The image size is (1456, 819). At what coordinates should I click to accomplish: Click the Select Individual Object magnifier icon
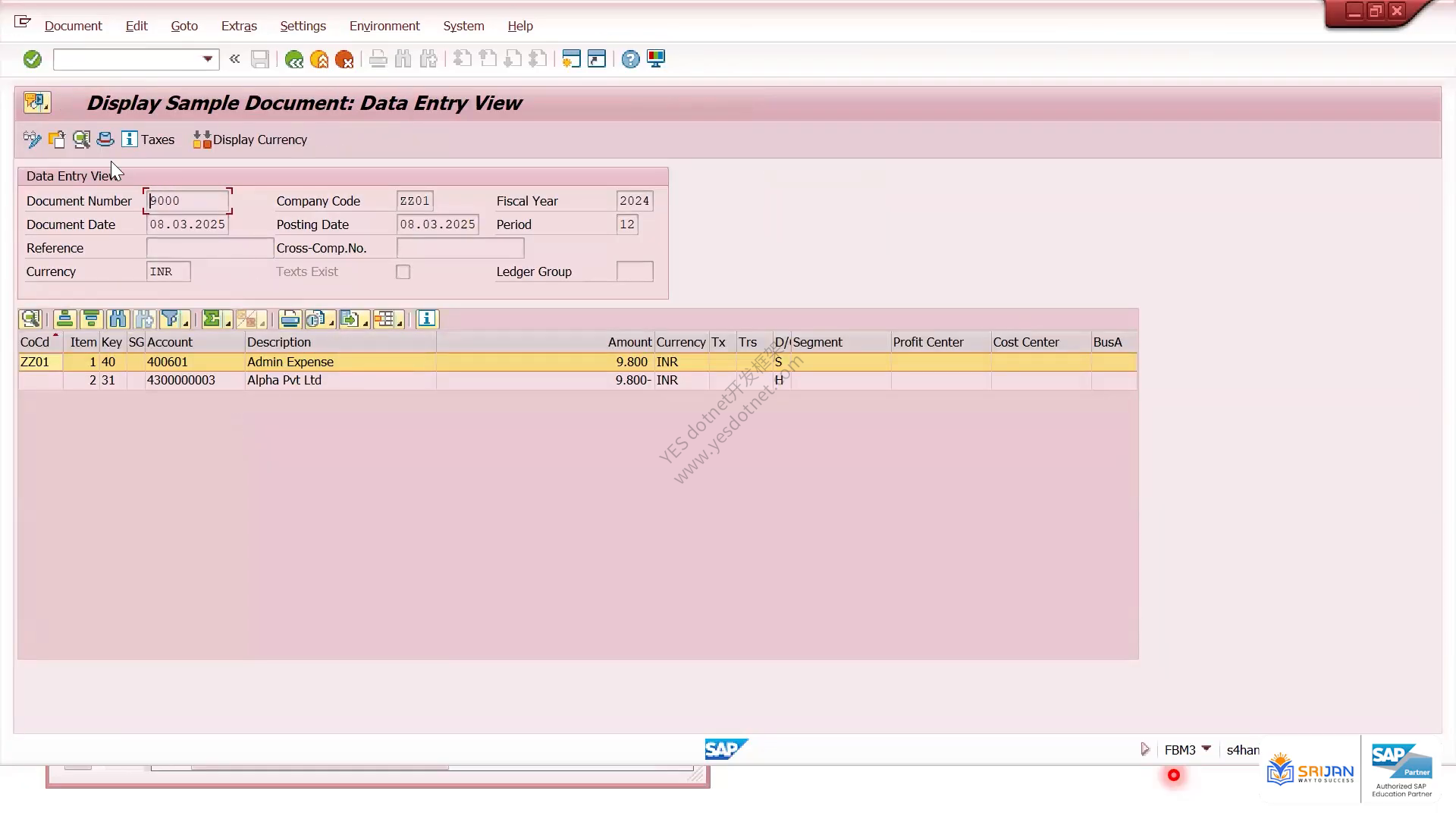pos(81,140)
